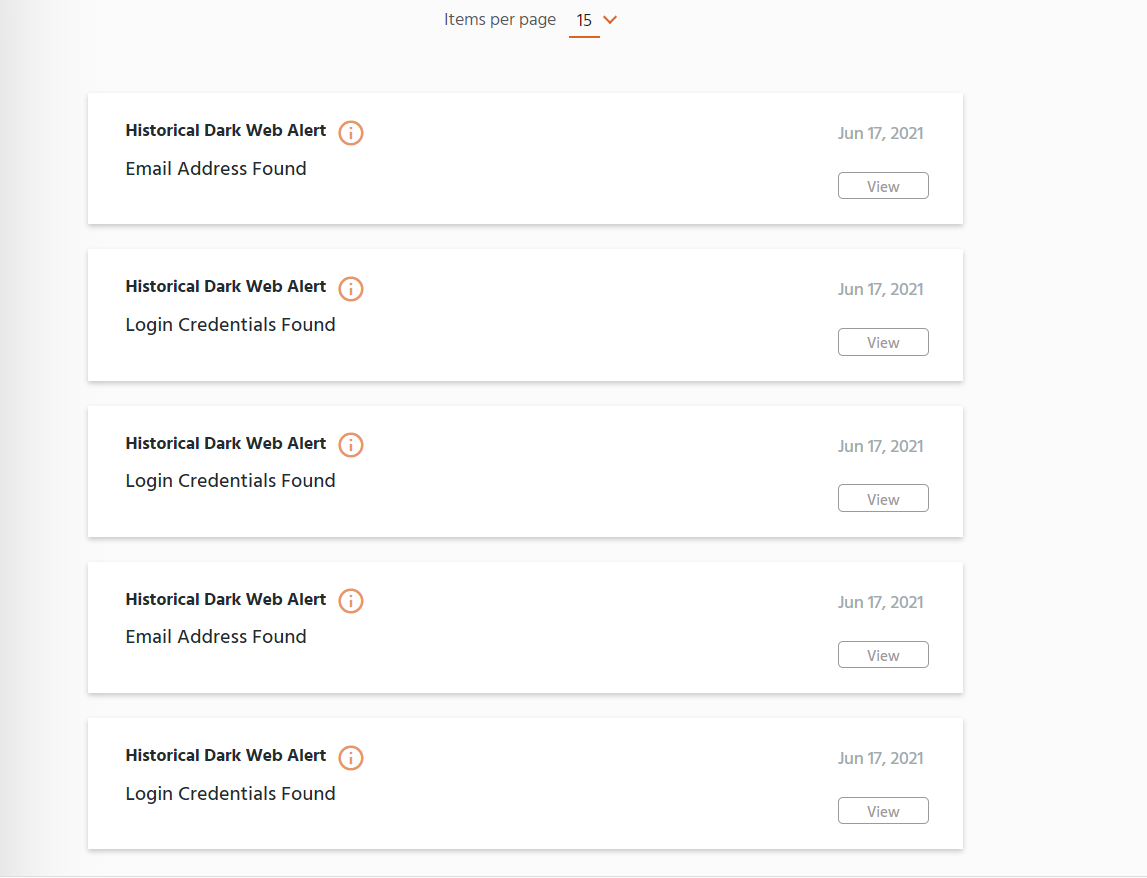This screenshot has height=878, width=1147.
Task: Click the Items per page label
Action: [x=500, y=20]
